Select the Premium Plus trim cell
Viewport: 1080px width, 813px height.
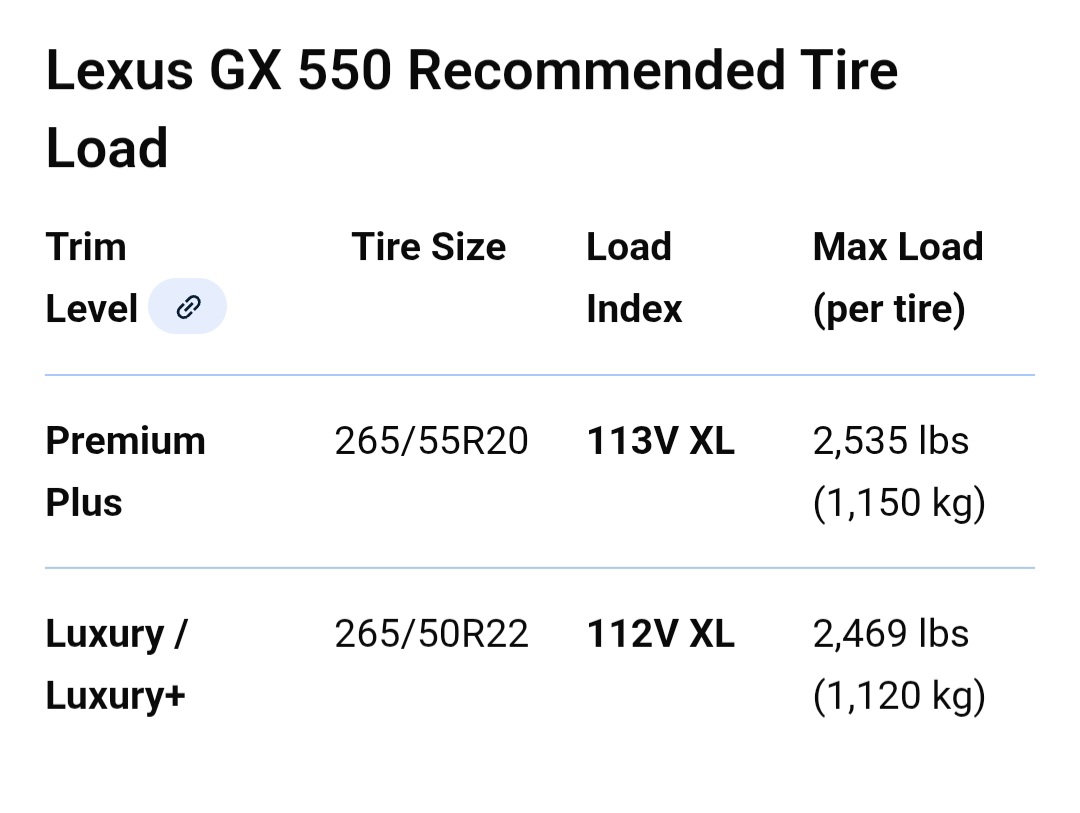click(x=125, y=471)
